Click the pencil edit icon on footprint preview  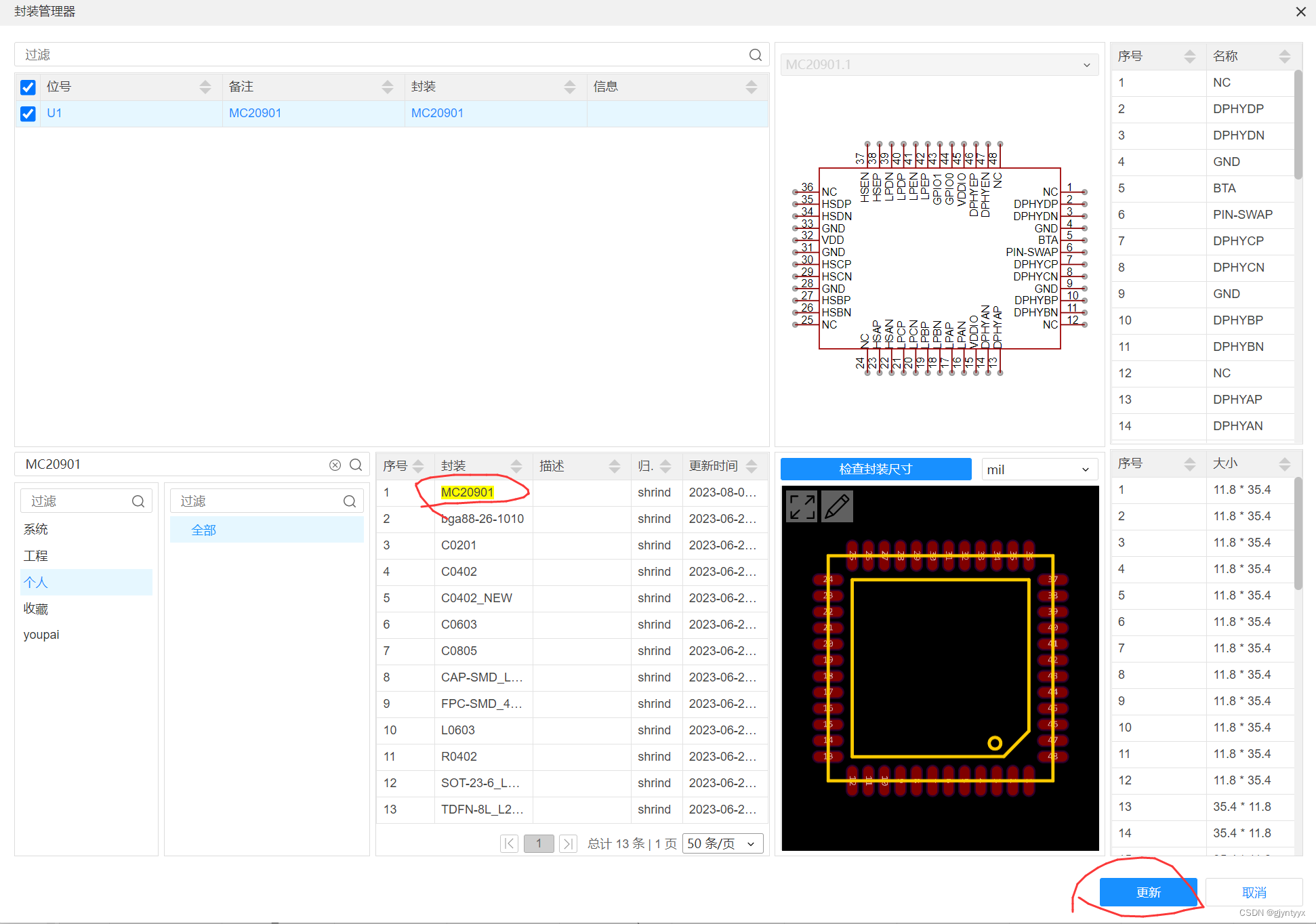tap(837, 505)
